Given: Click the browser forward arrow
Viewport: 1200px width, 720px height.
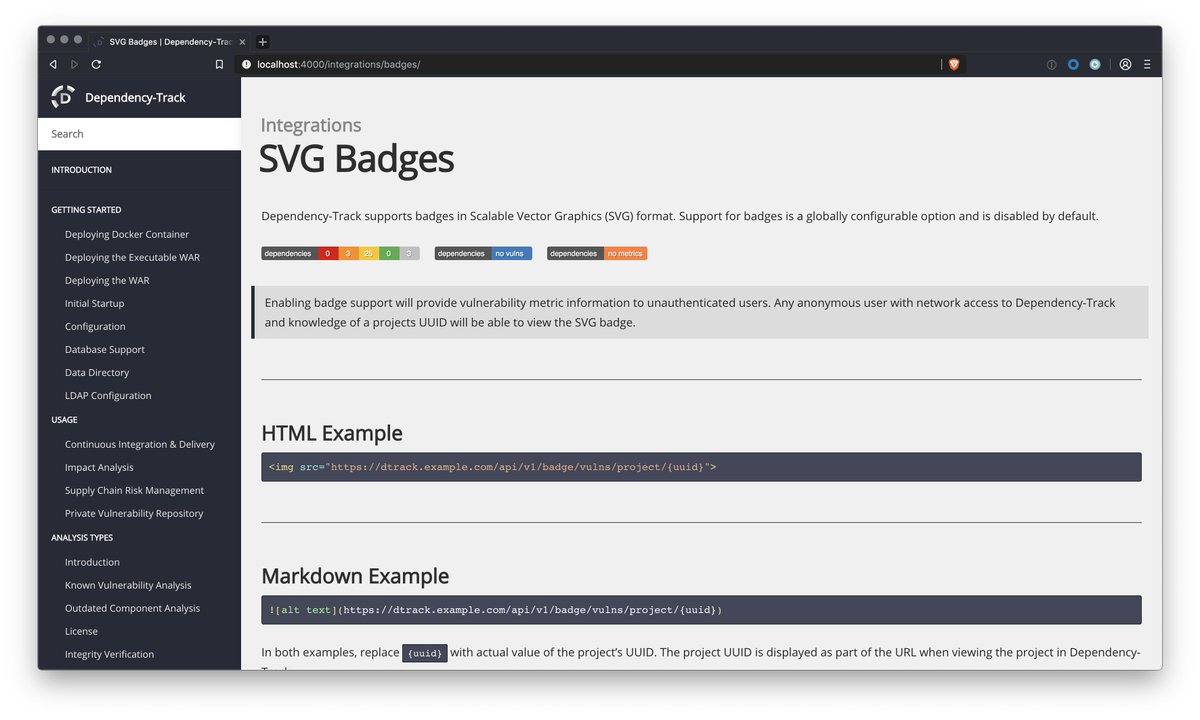Looking at the screenshot, I should tap(74, 64).
